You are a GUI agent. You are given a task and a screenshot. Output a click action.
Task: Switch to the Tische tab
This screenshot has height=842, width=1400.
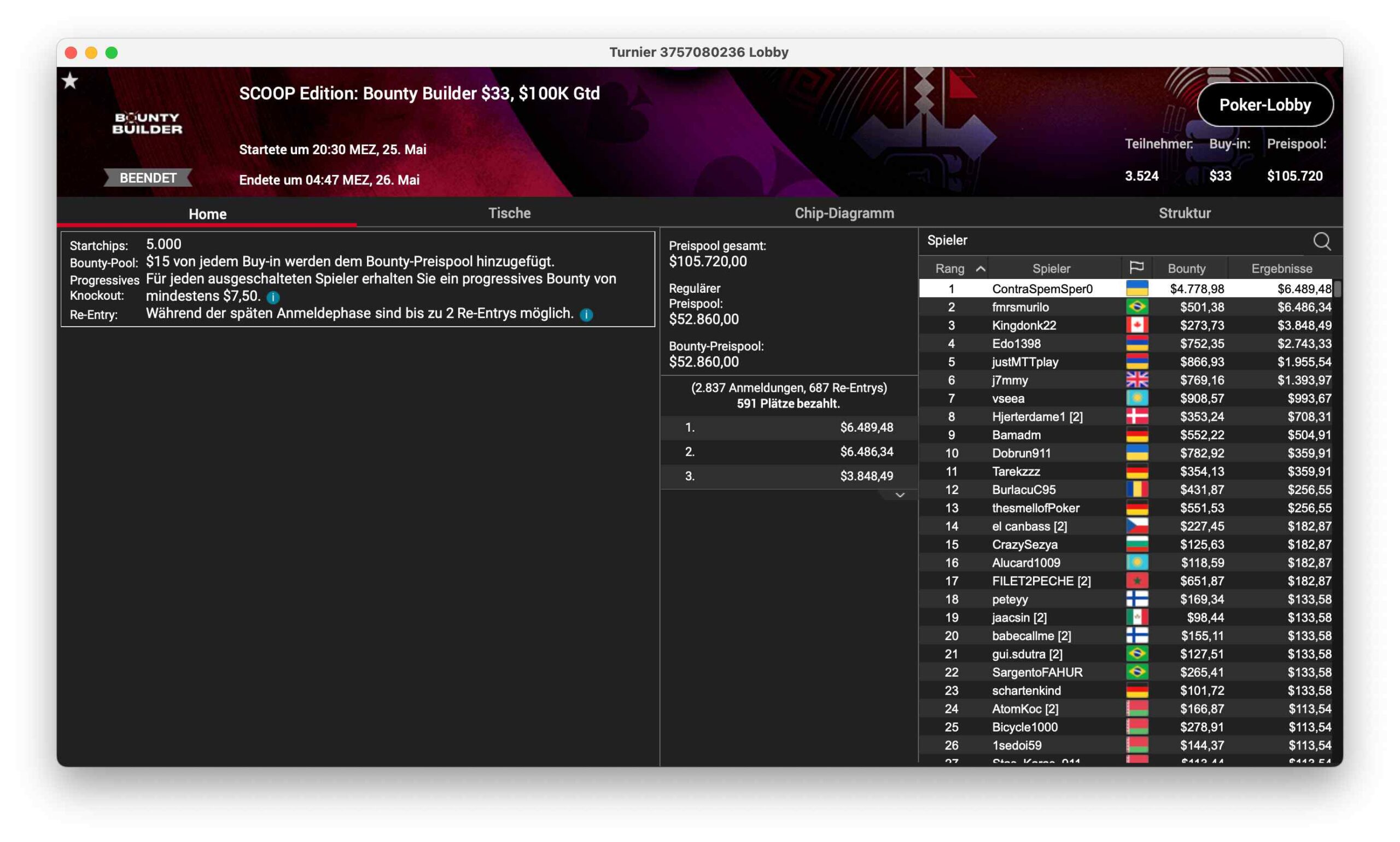[x=509, y=213]
